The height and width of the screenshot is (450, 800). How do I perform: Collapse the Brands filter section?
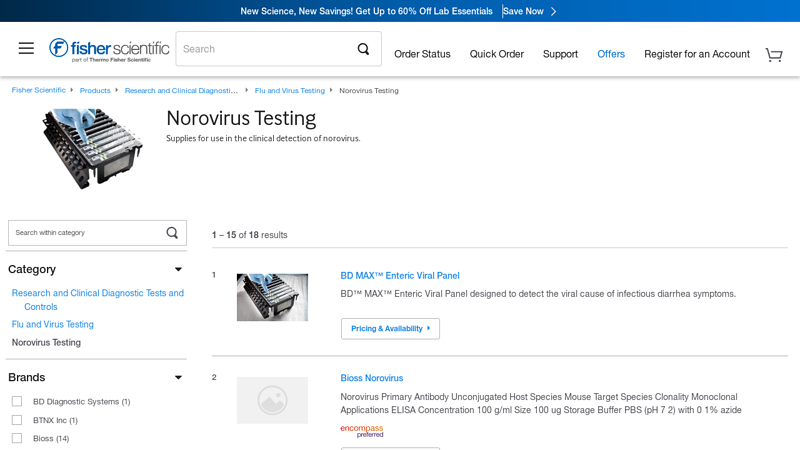point(178,378)
